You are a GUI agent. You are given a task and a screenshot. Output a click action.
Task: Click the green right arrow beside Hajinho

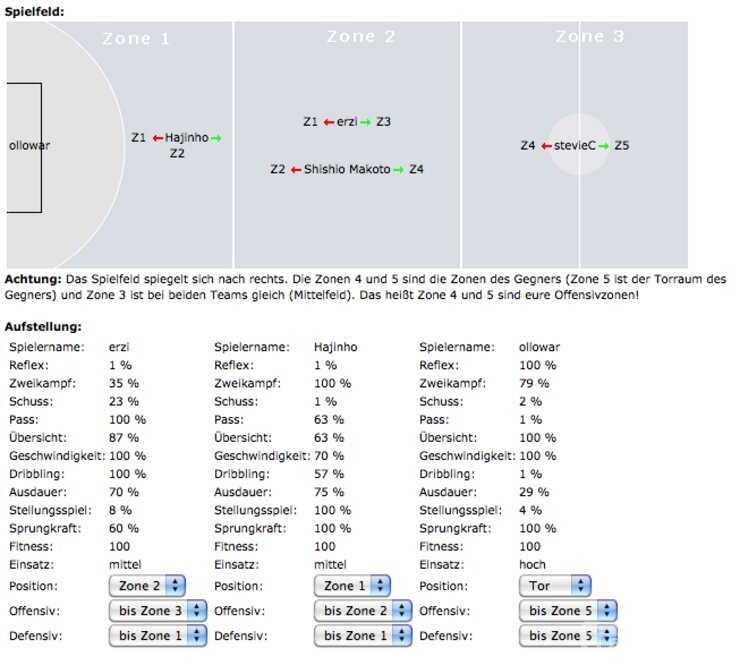pyautogui.click(x=216, y=138)
